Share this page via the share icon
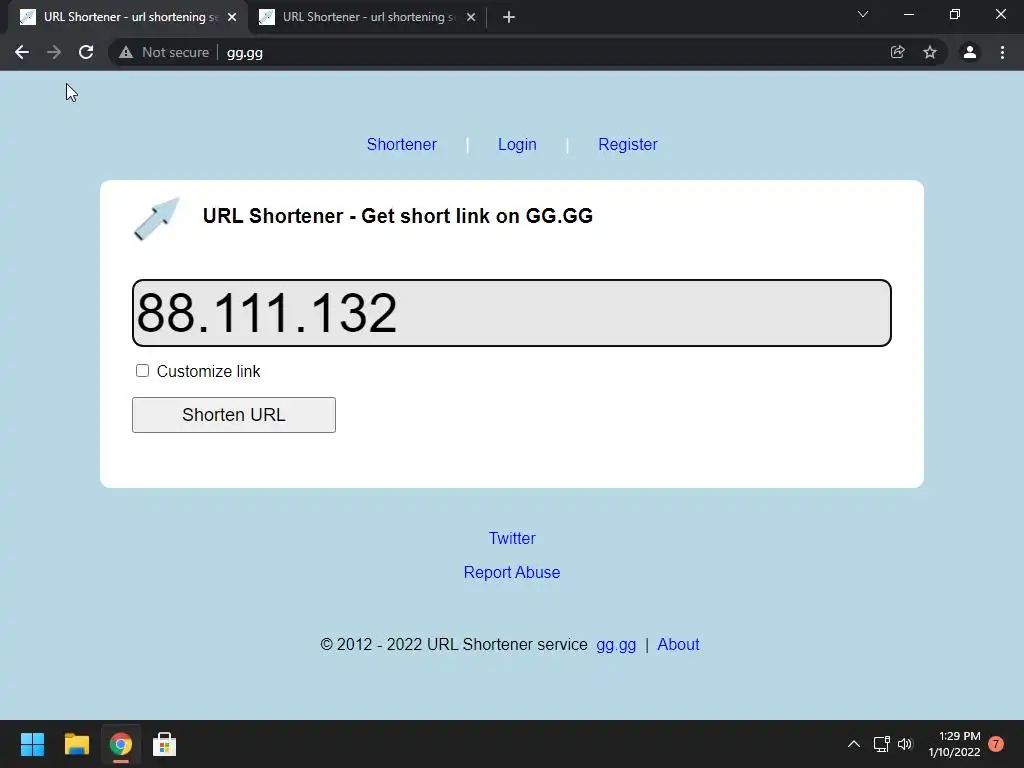Image resolution: width=1024 pixels, height=768 pixels. pyautogui.click(x=897, y=52)
